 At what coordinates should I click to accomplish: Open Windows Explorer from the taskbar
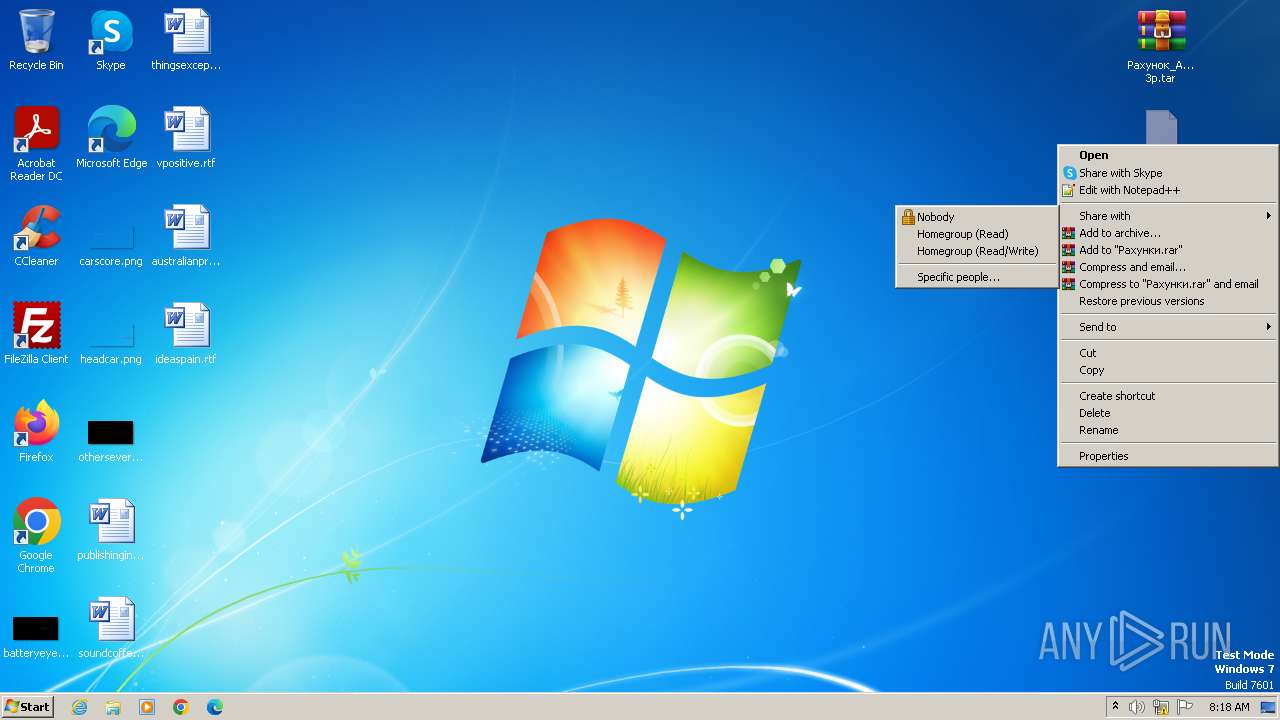(x=113, y=707)
